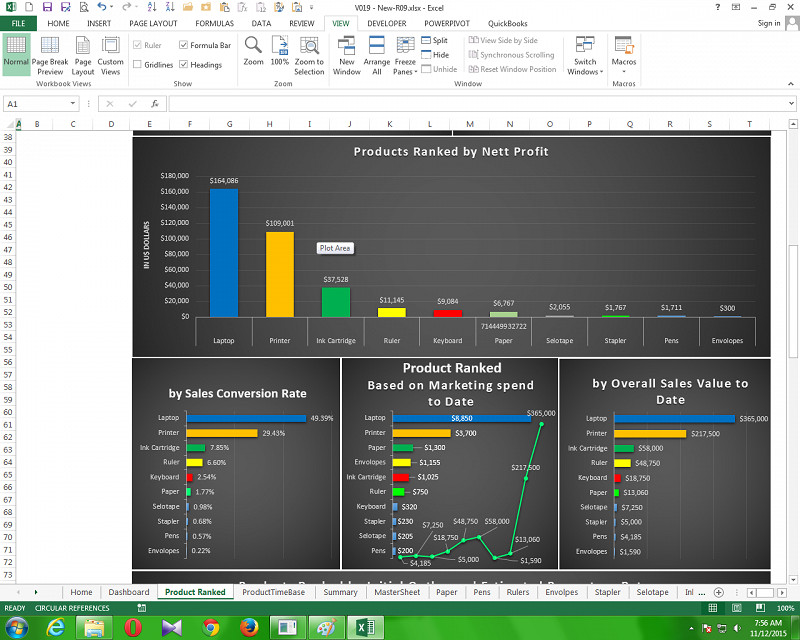This screenshot has width=800, height=640.
Task: Switch to the Dashboard sheet tab
Action: click(129, 592)
